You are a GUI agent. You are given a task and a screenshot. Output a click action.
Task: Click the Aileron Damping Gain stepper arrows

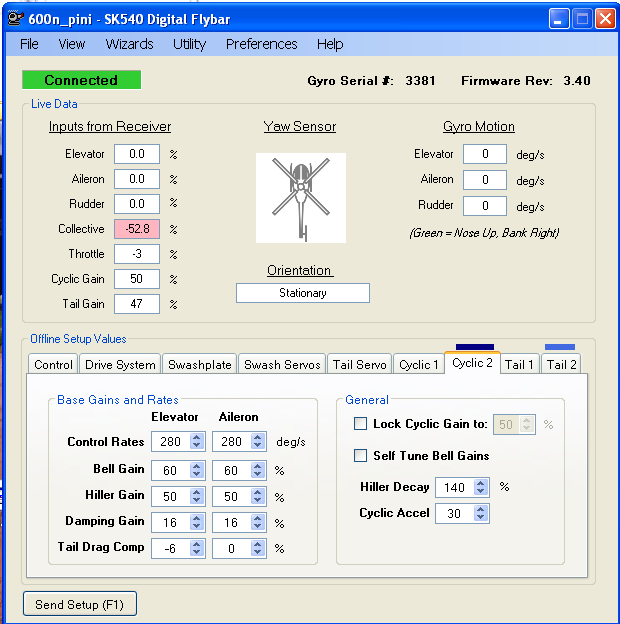pyautogui.click(x=257, y=522)
